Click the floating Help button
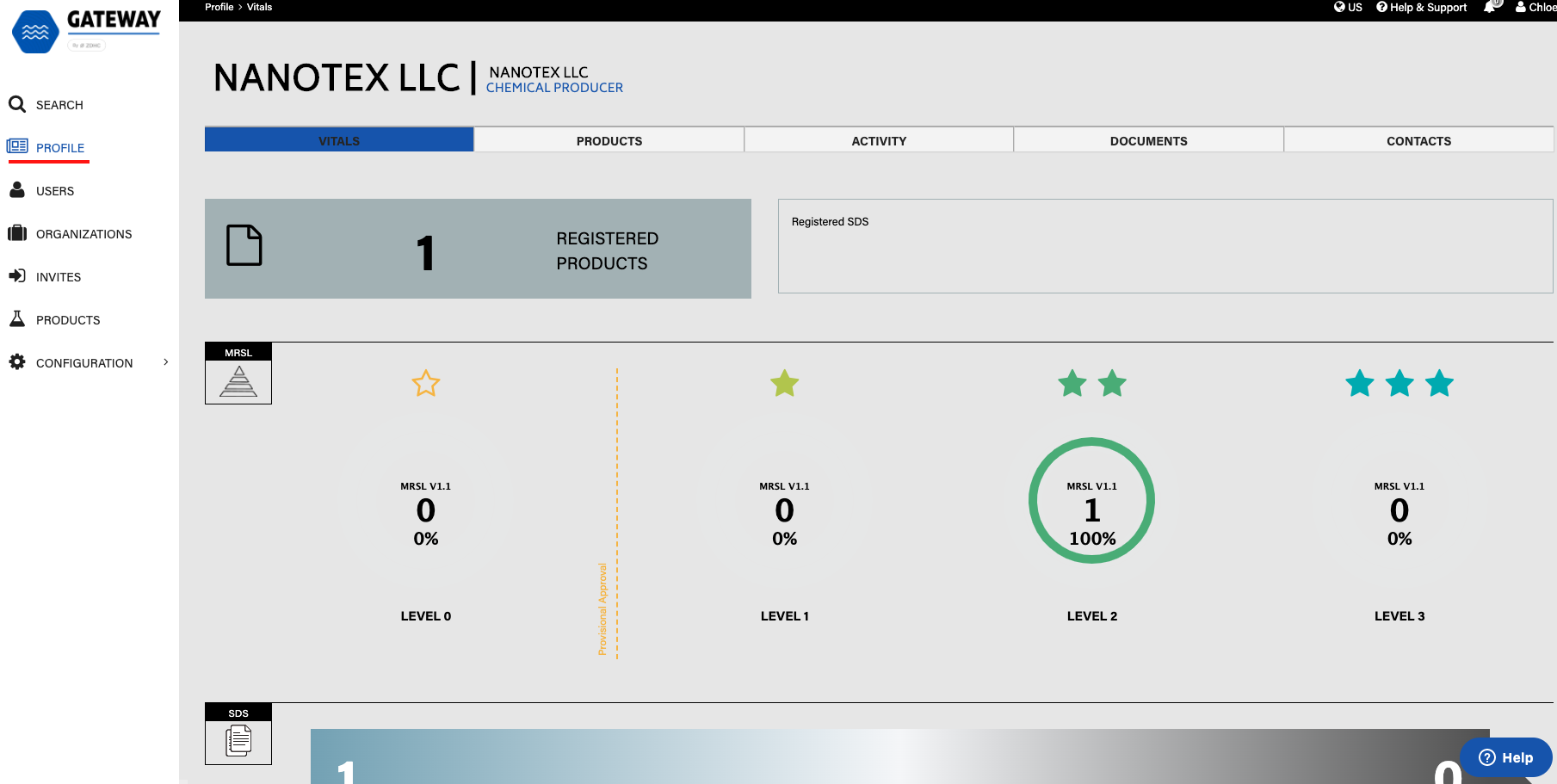Screen dimensions: 1557x784 point(1506,757)
